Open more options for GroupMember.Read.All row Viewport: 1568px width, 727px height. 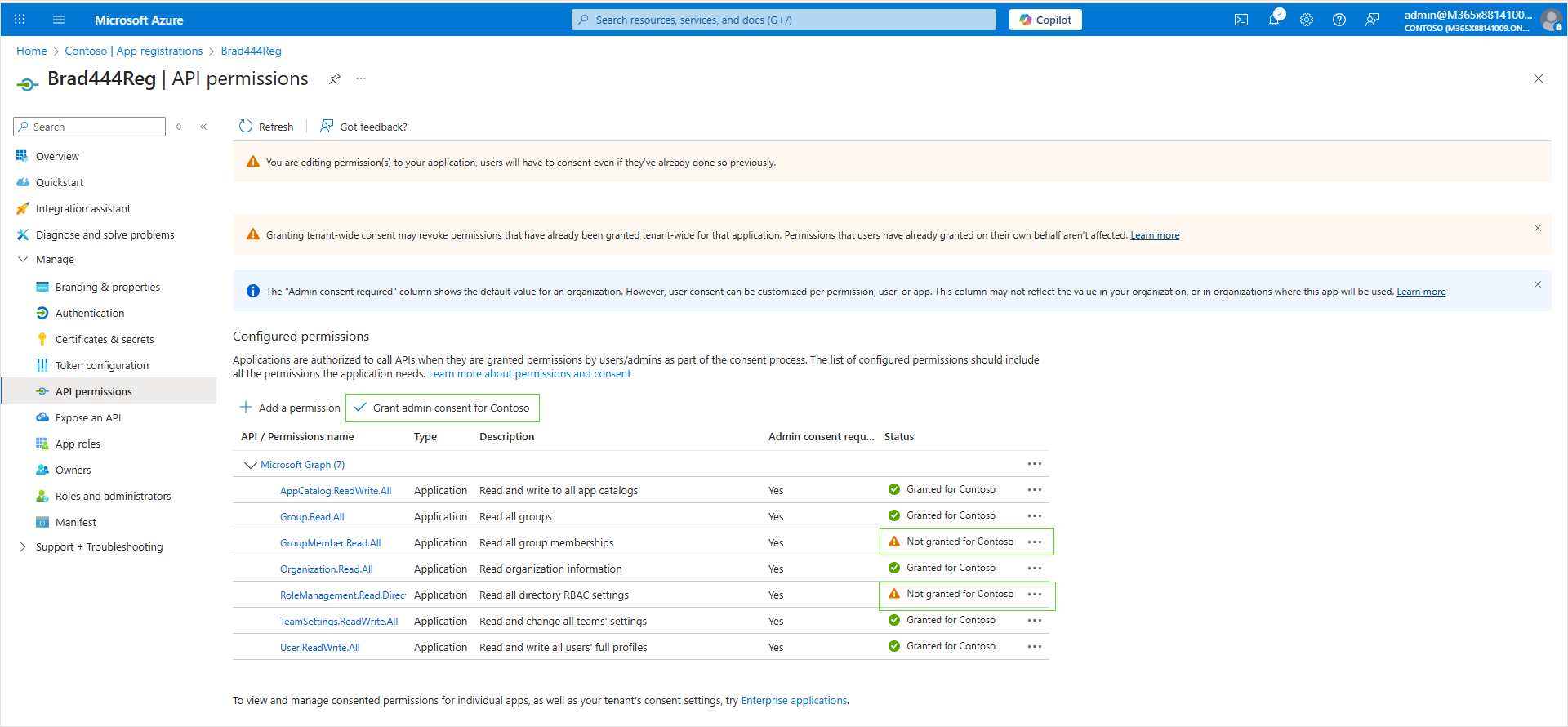[x=1035, y=542]
